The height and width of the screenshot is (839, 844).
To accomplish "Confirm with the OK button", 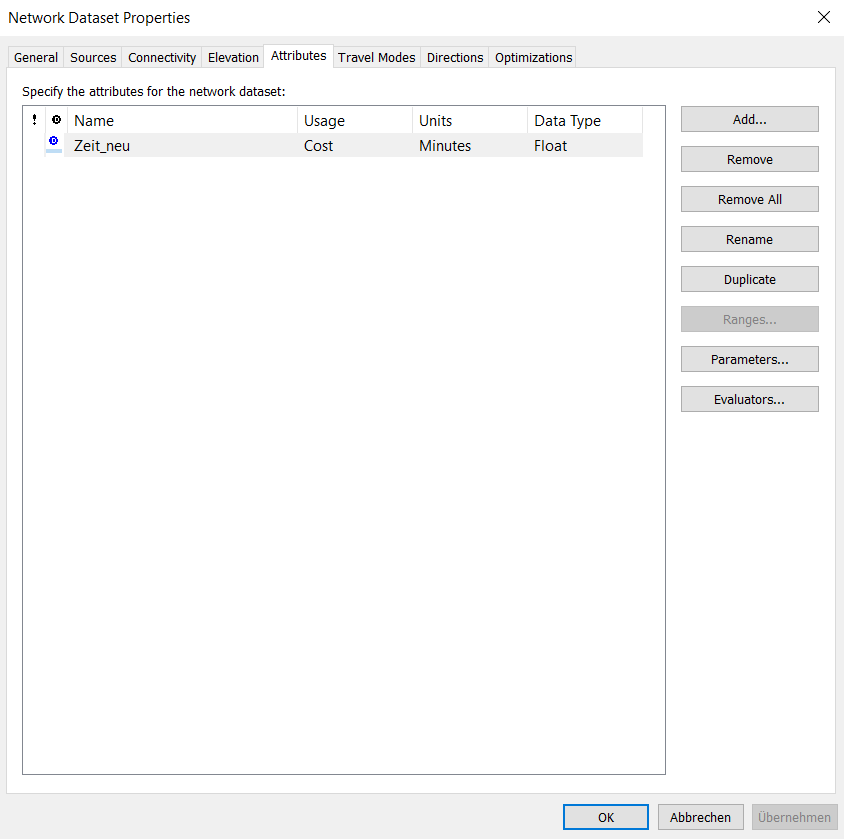I will click(x=606, y=817).
